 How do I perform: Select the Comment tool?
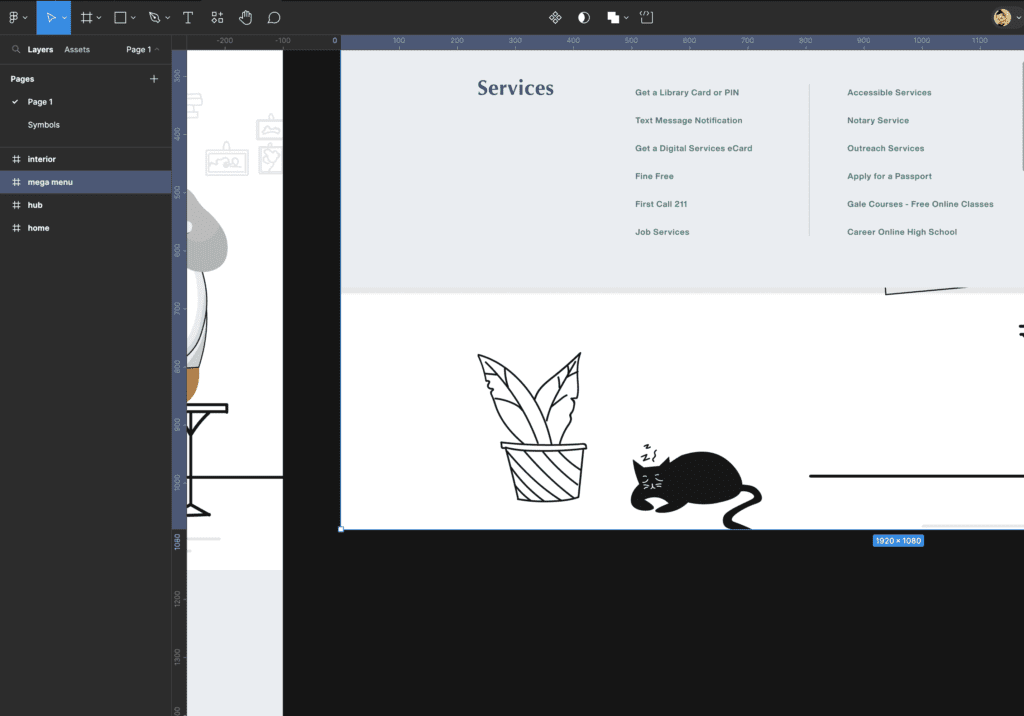pyautogui.click(x=273, y=17)
